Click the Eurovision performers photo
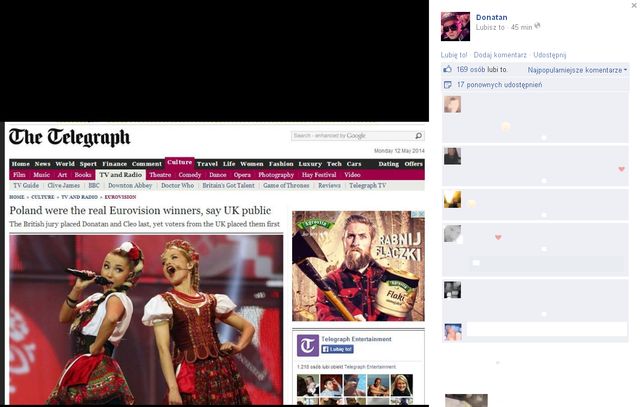The height and width of the screenshot is (407, 640). tap(146, 319)
